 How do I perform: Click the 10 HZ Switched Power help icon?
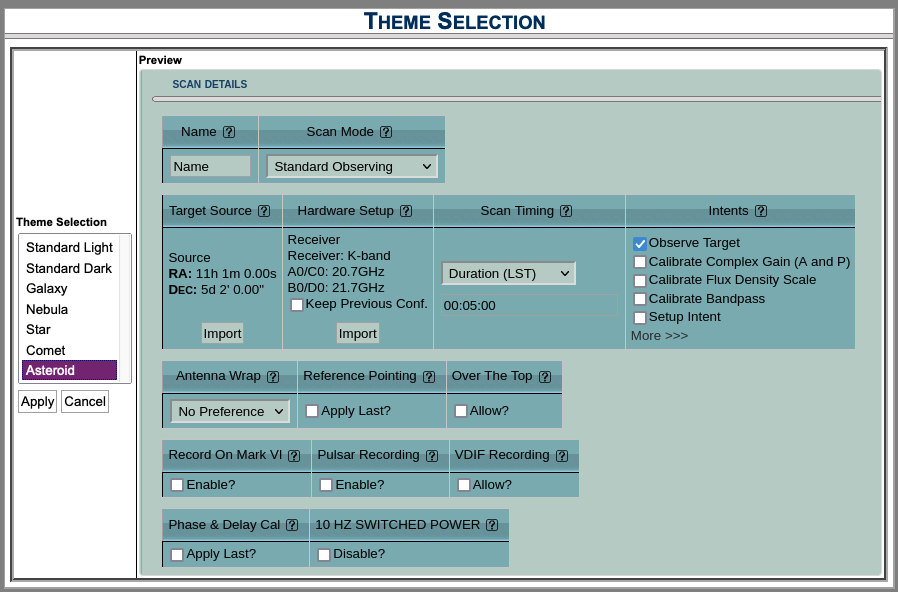coord(491,524)
